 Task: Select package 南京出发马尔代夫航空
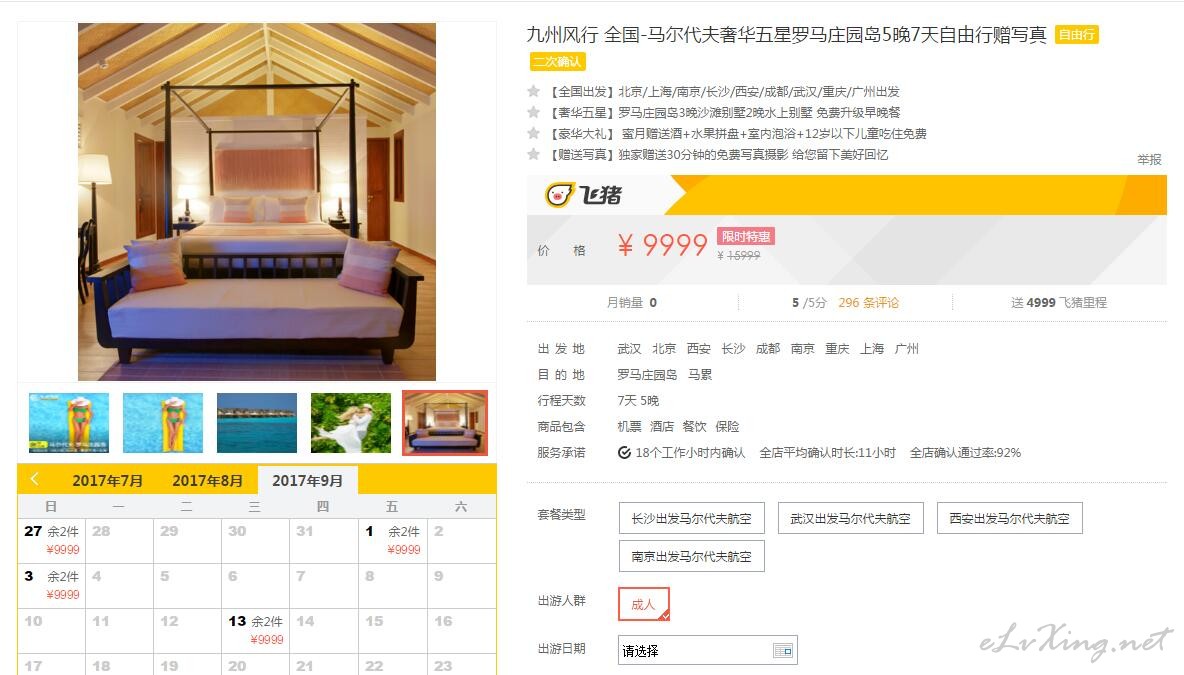click(x=692, y=556)
